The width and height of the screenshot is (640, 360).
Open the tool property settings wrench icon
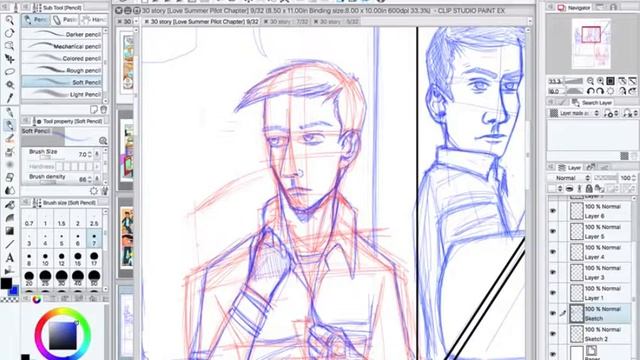tap(104, 191)
